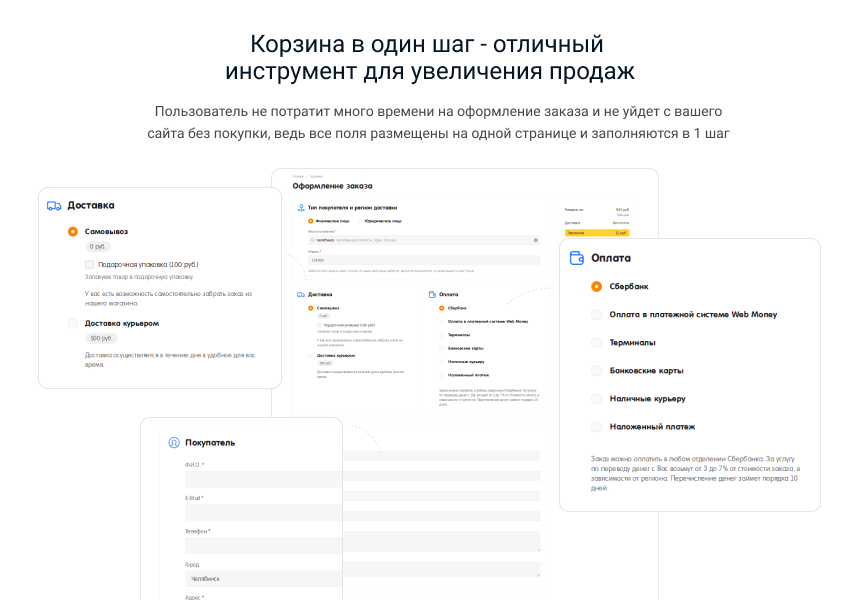Click the wallet icon in the large Оплата card
Viewport: 860px width, 600px height.
[x=577, y=258]
